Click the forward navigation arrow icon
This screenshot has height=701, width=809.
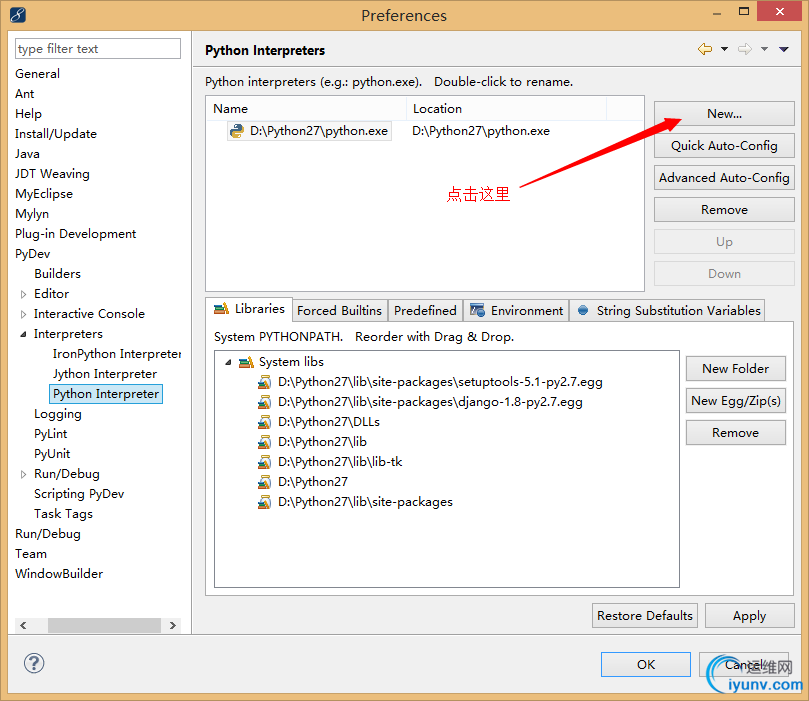(x=745, y=49)
